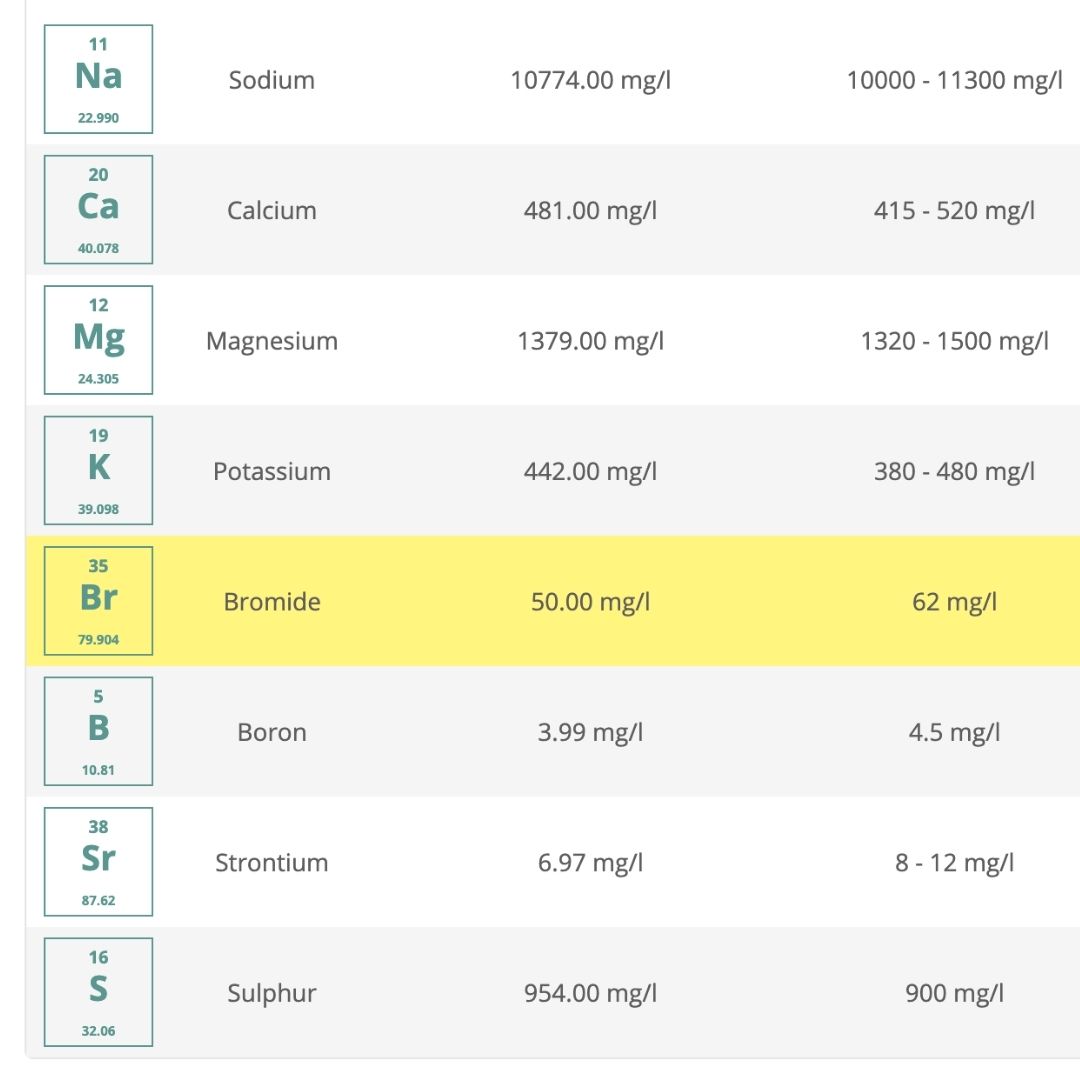Select Strontium's 8 - 12 mg/l range

pos(954,863)
